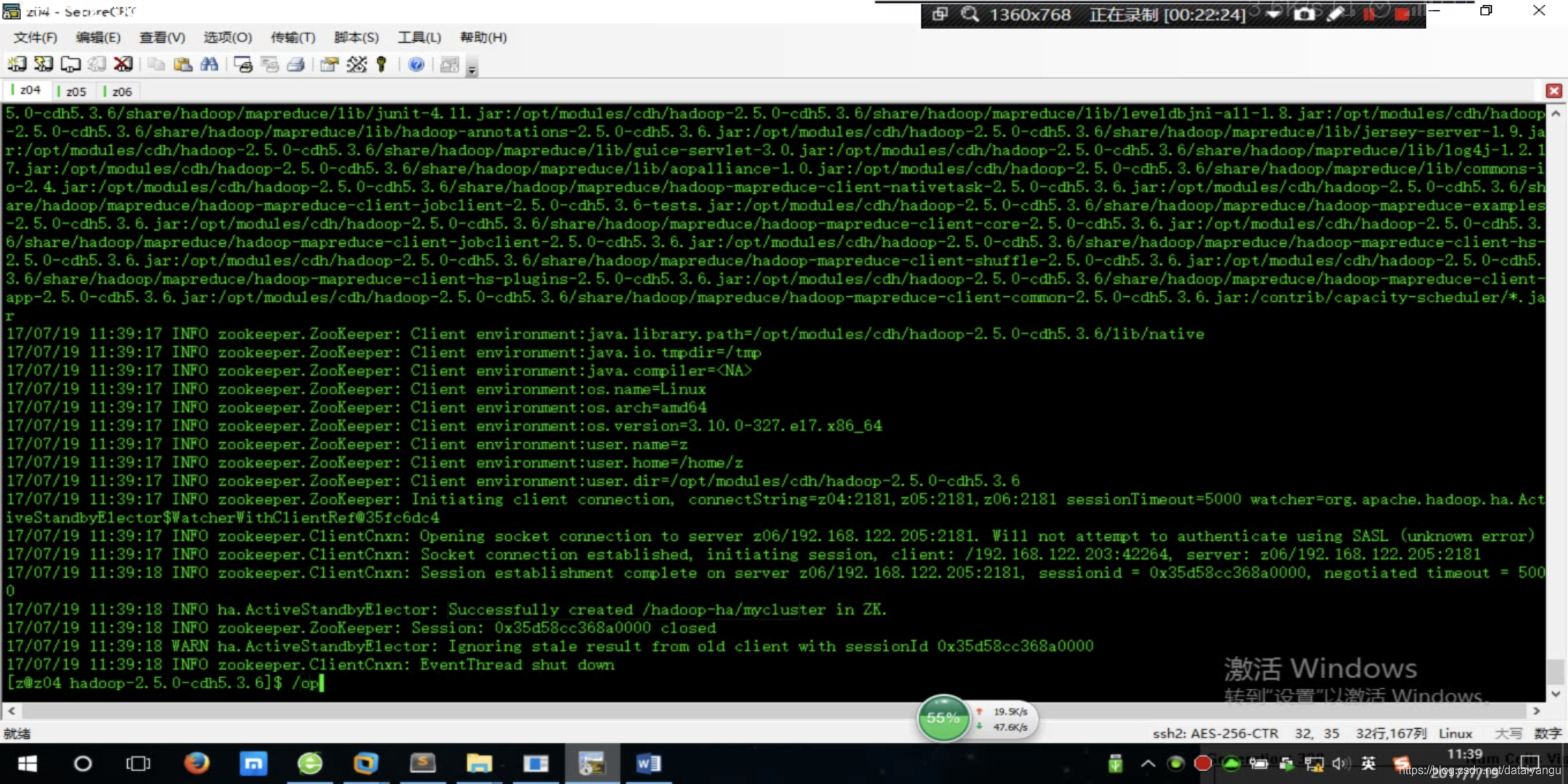The image size is (1568, 784).
Task: Open Firefox from the taskbar
Action: point(196,764)
